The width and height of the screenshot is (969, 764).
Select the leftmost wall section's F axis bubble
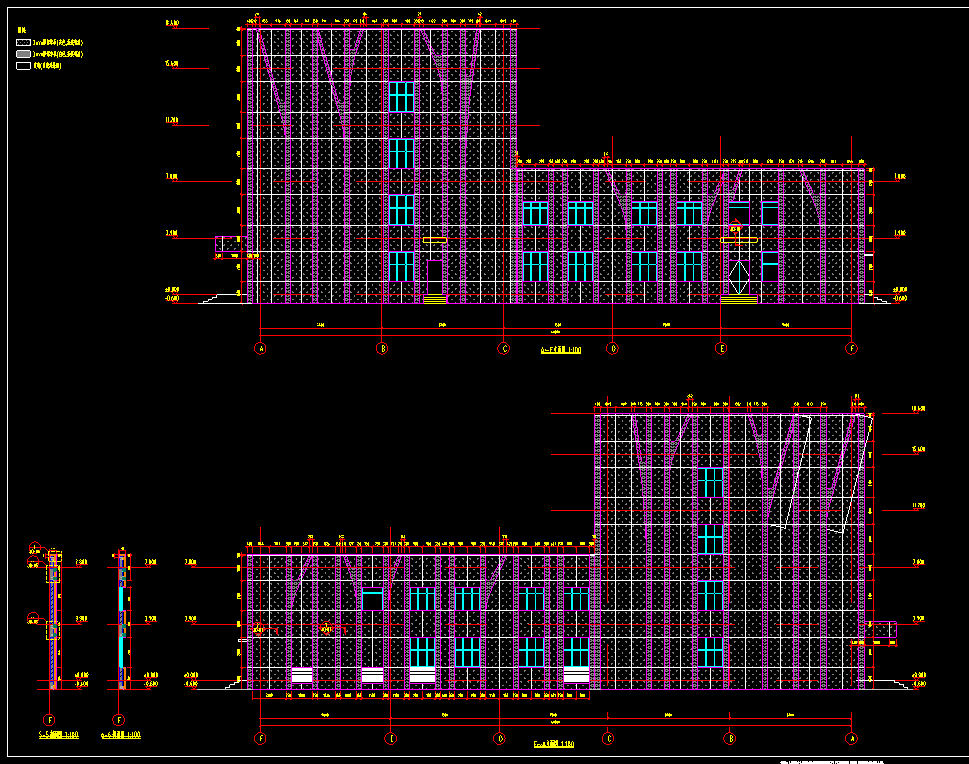click(49, 719)
